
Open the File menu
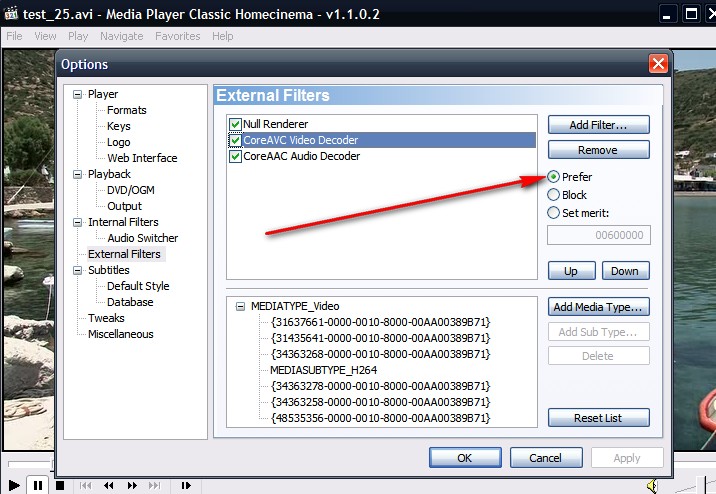pos(14,36)
